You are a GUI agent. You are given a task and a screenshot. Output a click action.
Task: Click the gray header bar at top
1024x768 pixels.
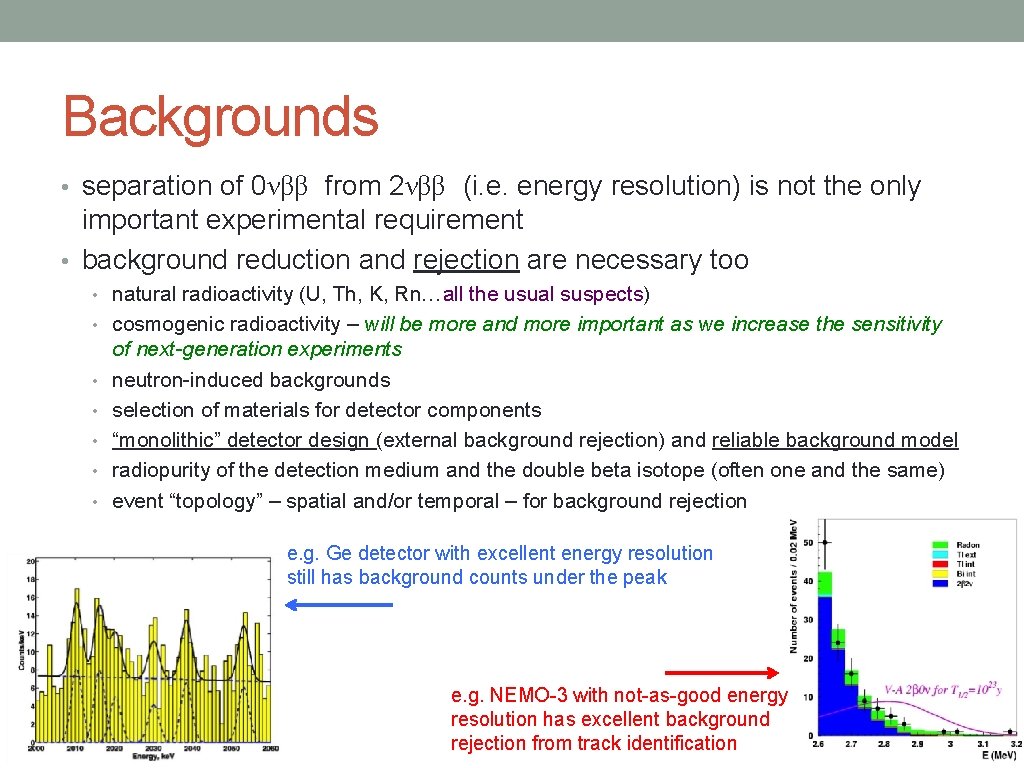coord(512,20)
